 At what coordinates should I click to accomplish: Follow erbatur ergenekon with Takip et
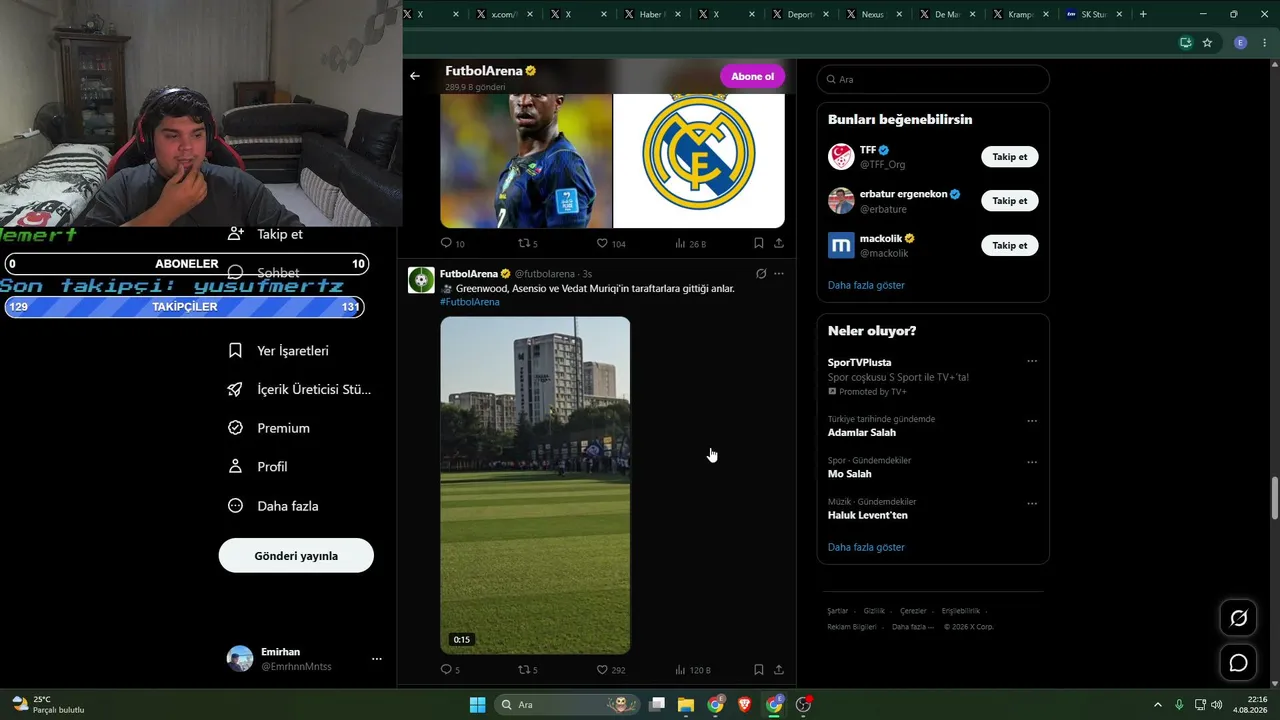[1010, 201]
